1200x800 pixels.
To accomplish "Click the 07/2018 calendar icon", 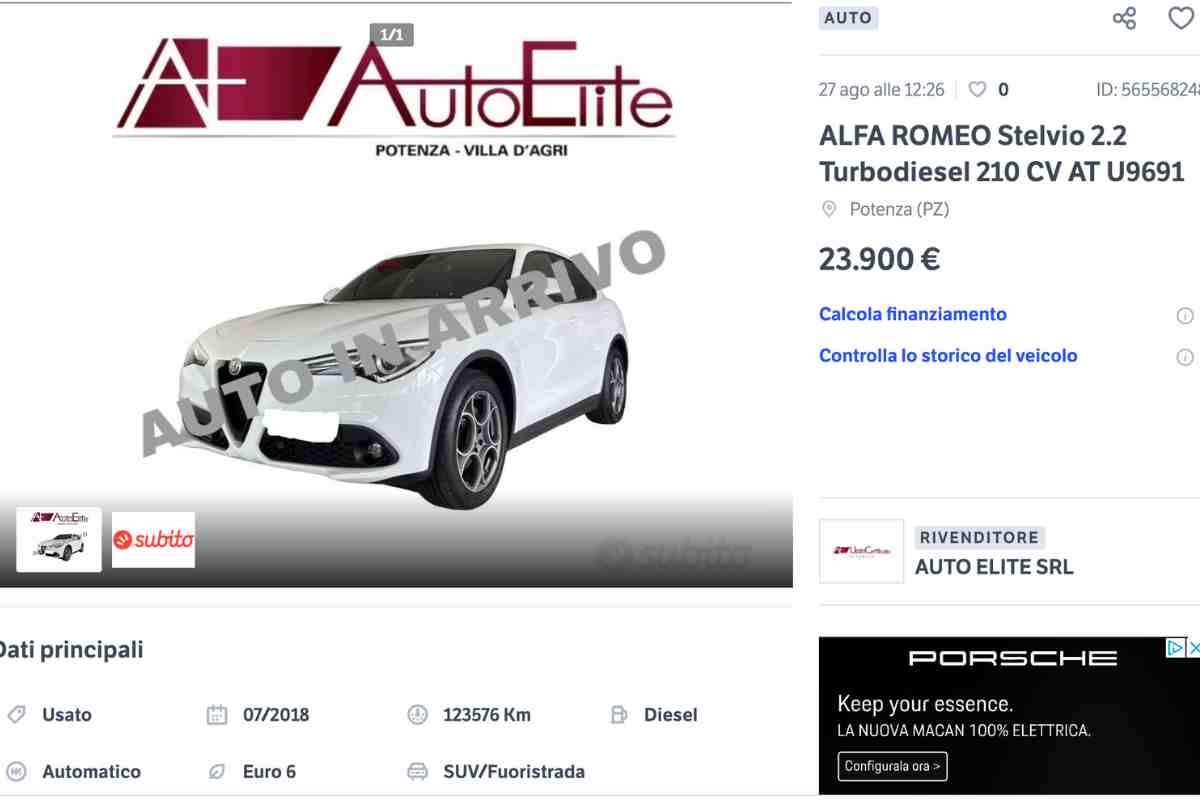I will 217,715.
